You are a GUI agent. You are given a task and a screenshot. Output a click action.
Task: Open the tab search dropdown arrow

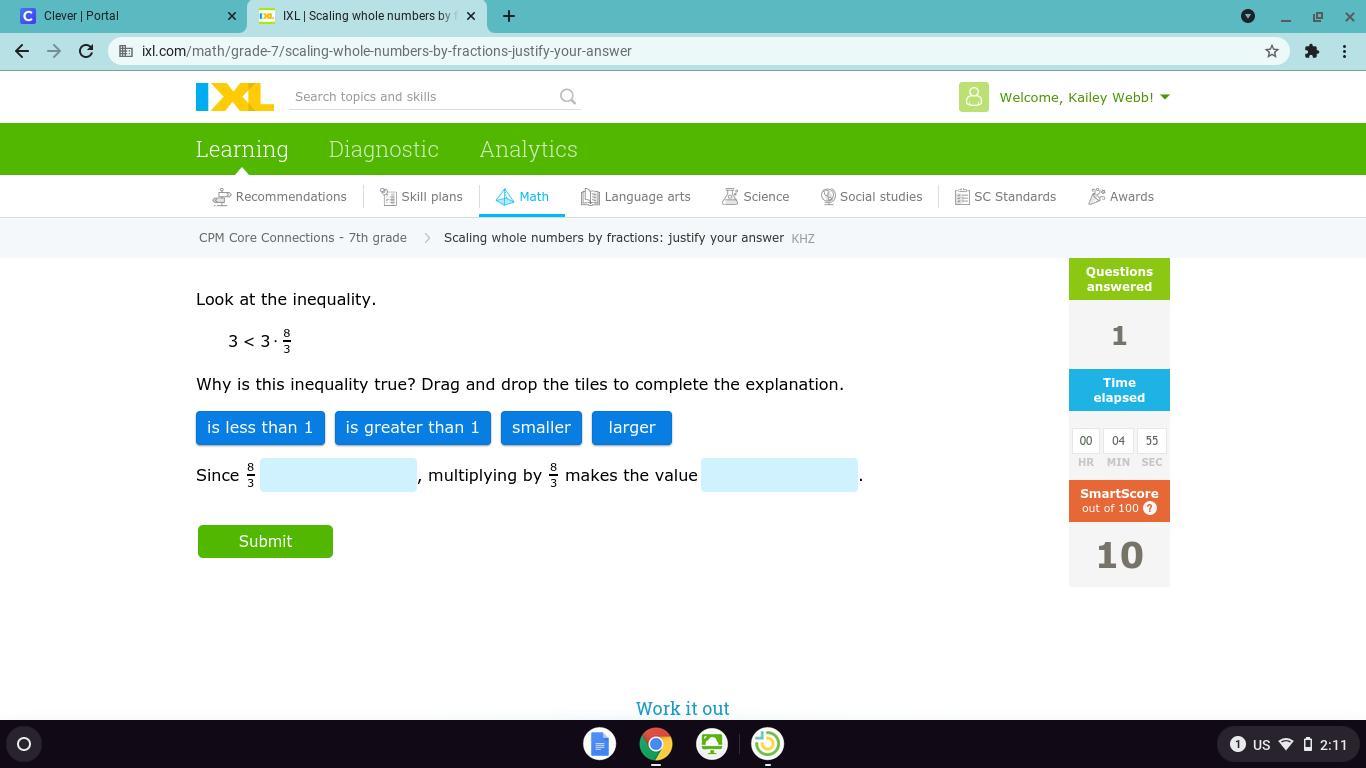click(1248, 16)
